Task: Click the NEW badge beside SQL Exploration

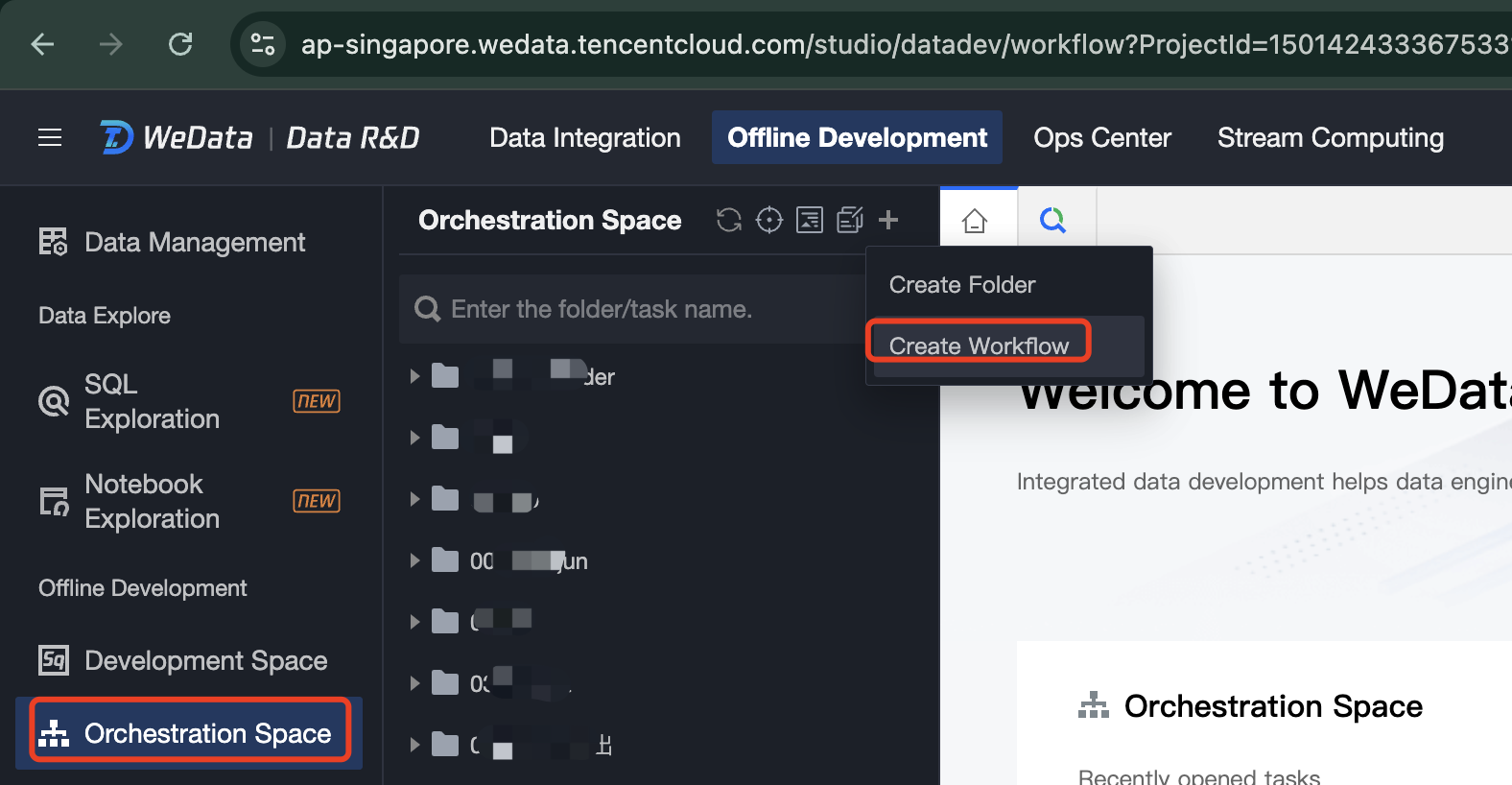Action: [317, 401]
